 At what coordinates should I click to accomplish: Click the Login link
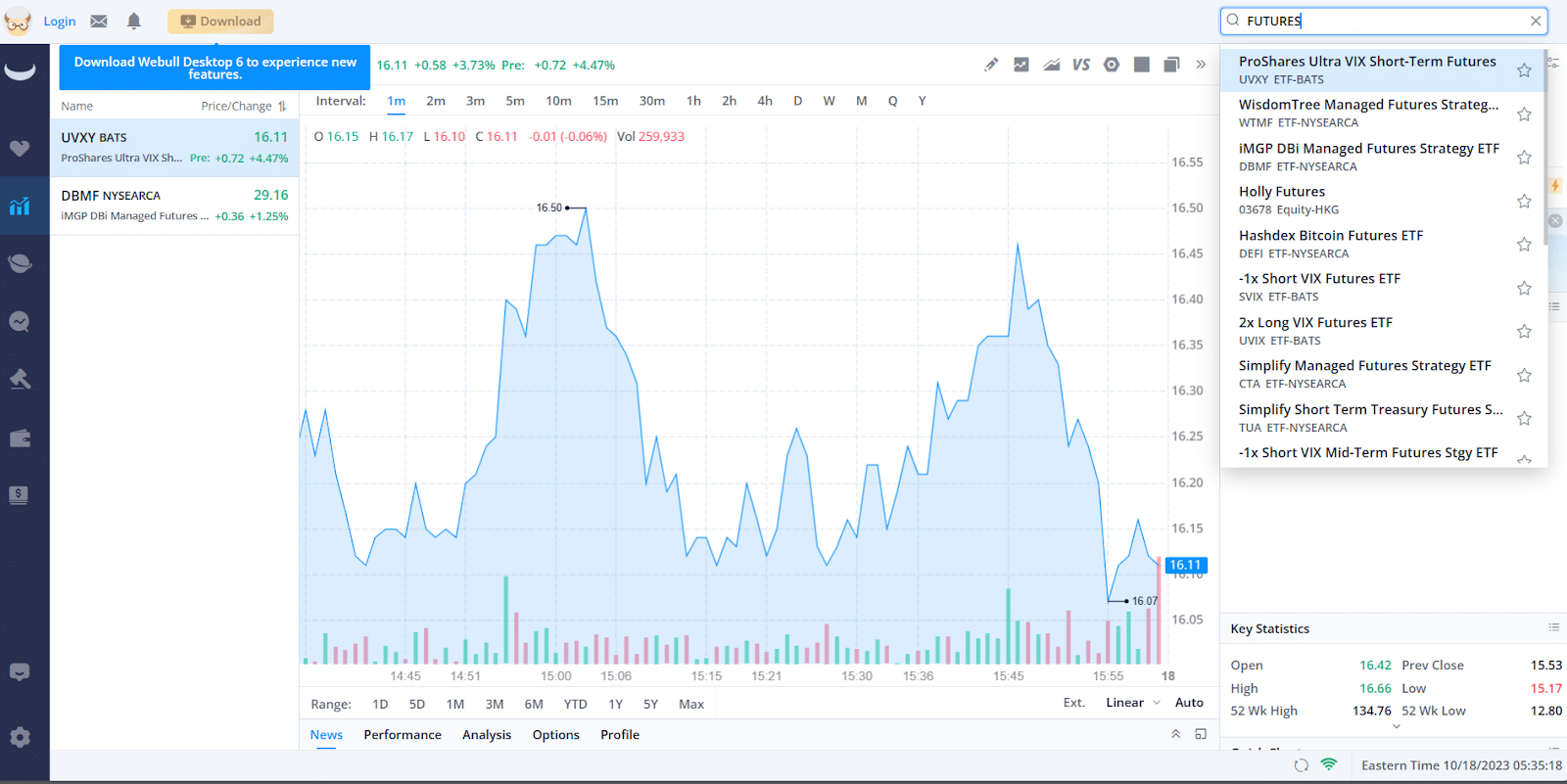(60, 22)
